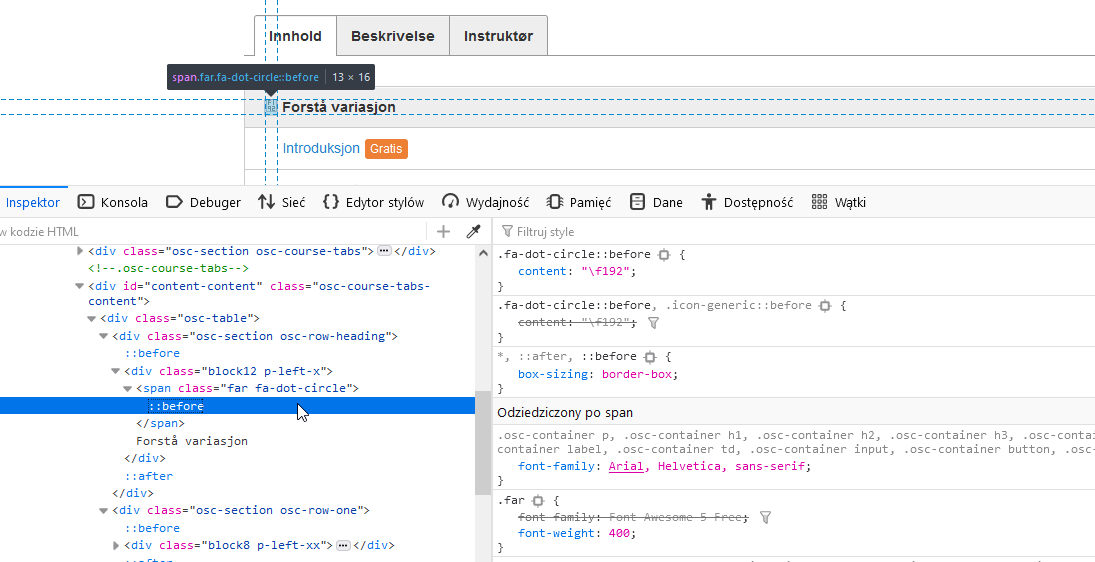The height and width of the screenshot is (562, 1095).
Task: Switch to the Instruktør tab
Action: (x=498, y=36)
